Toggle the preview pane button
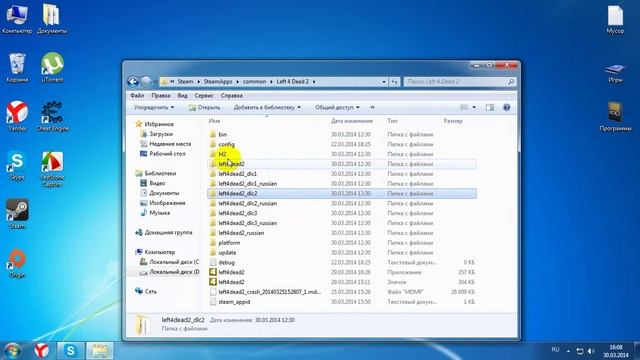 click(x=490, y=107)
